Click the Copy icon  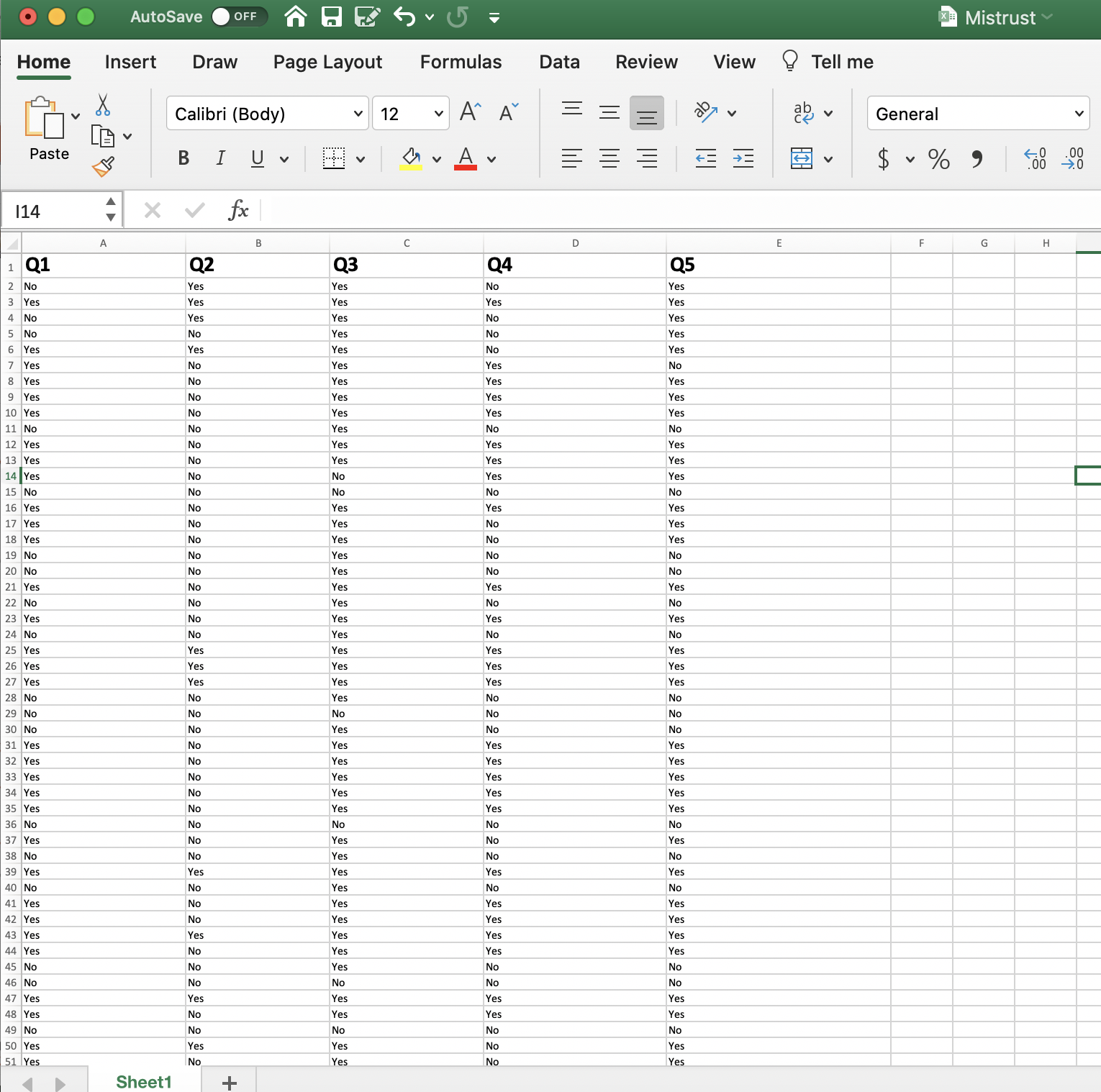point(103,136)
